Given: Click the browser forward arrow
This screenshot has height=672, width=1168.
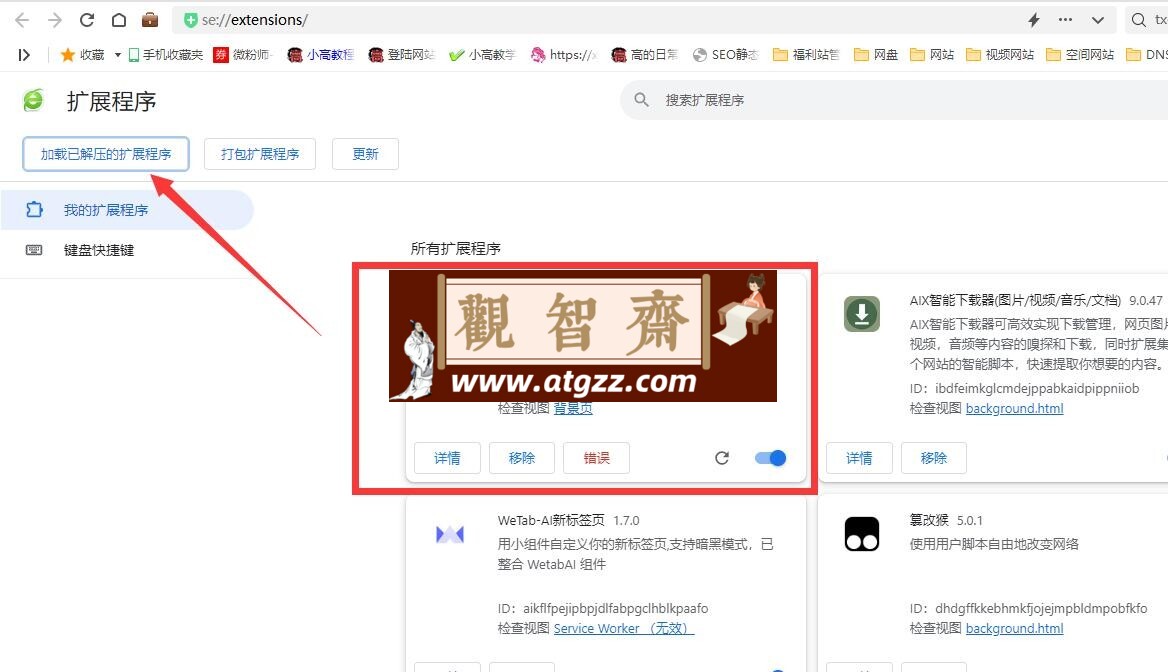Looking at the screenshot, I should (x=54, y=20).
